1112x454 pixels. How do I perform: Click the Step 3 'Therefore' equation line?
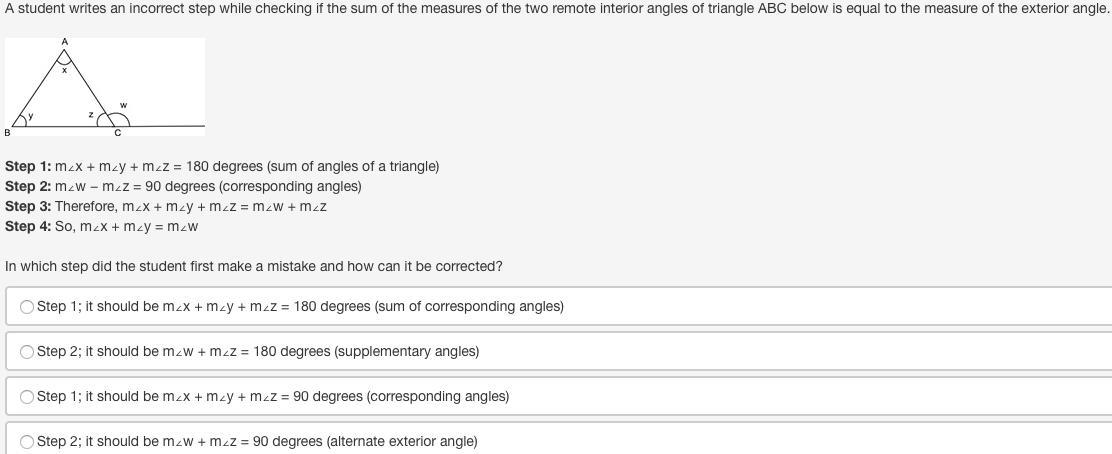pos(166,206)
